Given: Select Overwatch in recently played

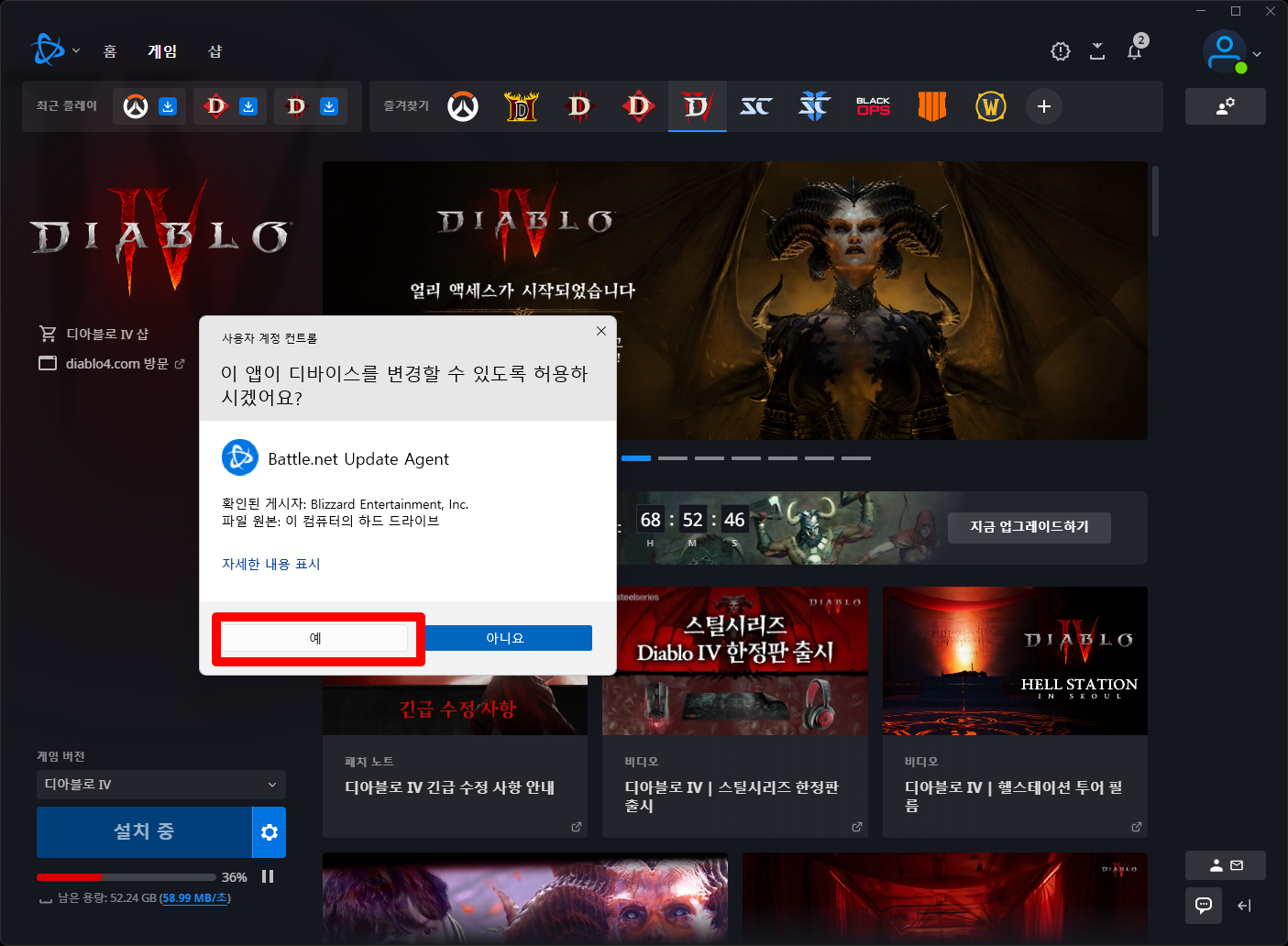Looking at the screenshot, I should click(136, 106).
